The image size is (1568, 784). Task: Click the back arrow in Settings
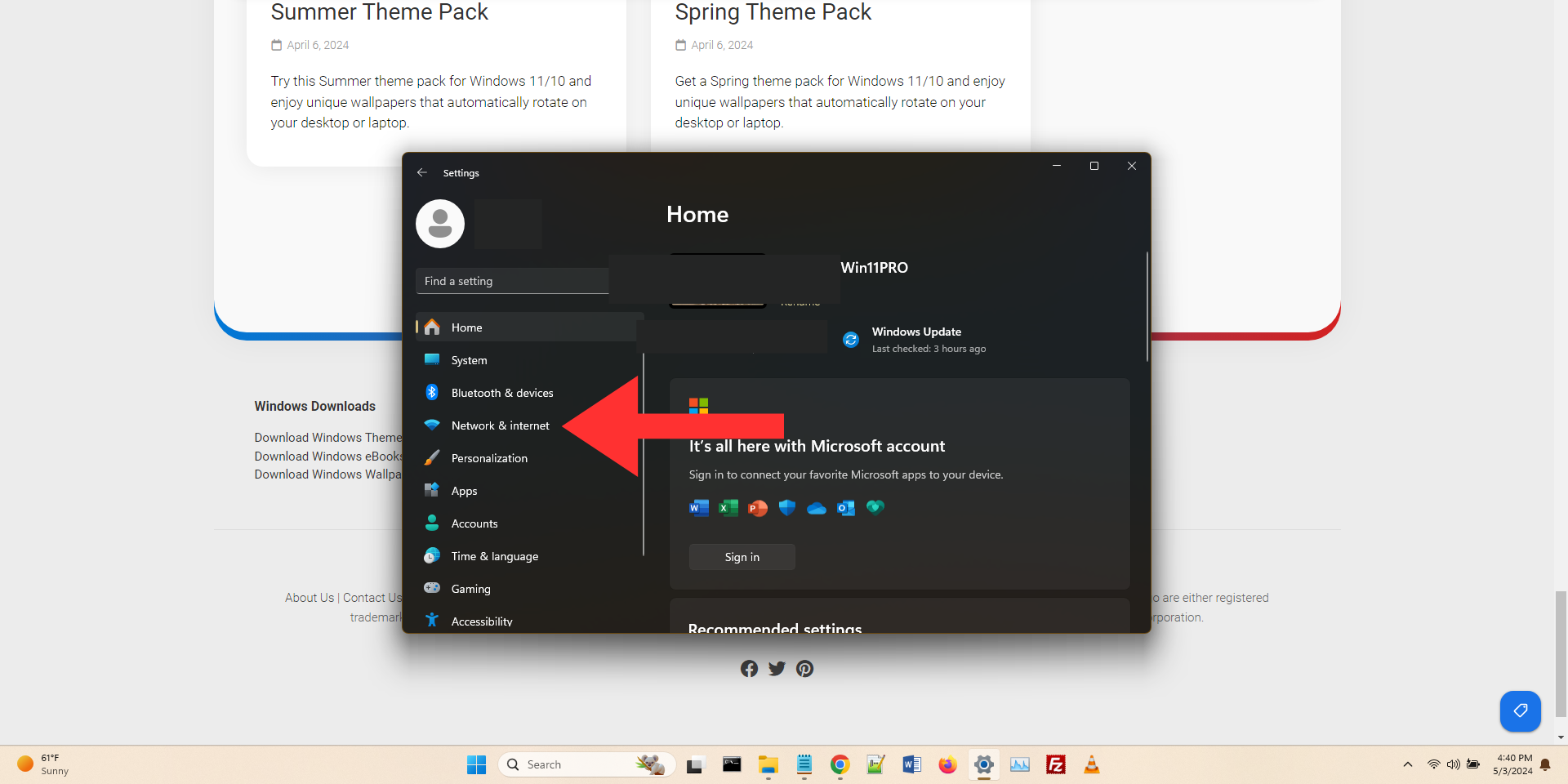coord(422,172)
